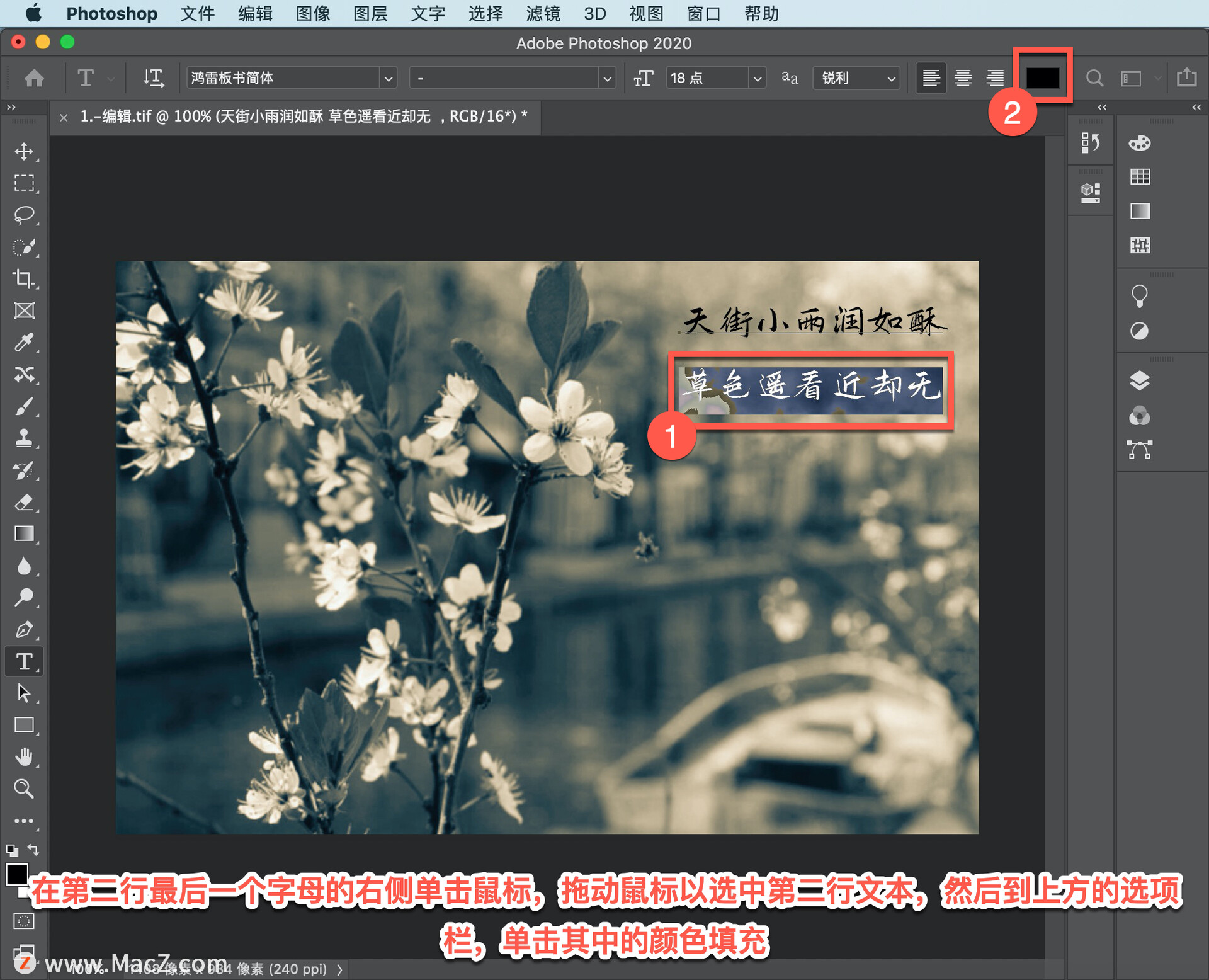Open the Properties panel icon
This screenshot has width=1209, height=980.
pyautogui.click(x=1091, y=193)
